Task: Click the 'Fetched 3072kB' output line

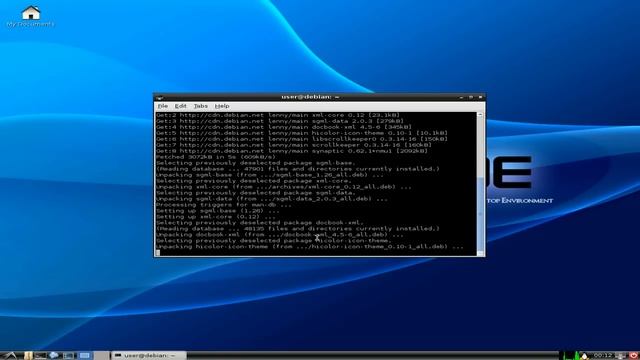Action: [216, 157]
